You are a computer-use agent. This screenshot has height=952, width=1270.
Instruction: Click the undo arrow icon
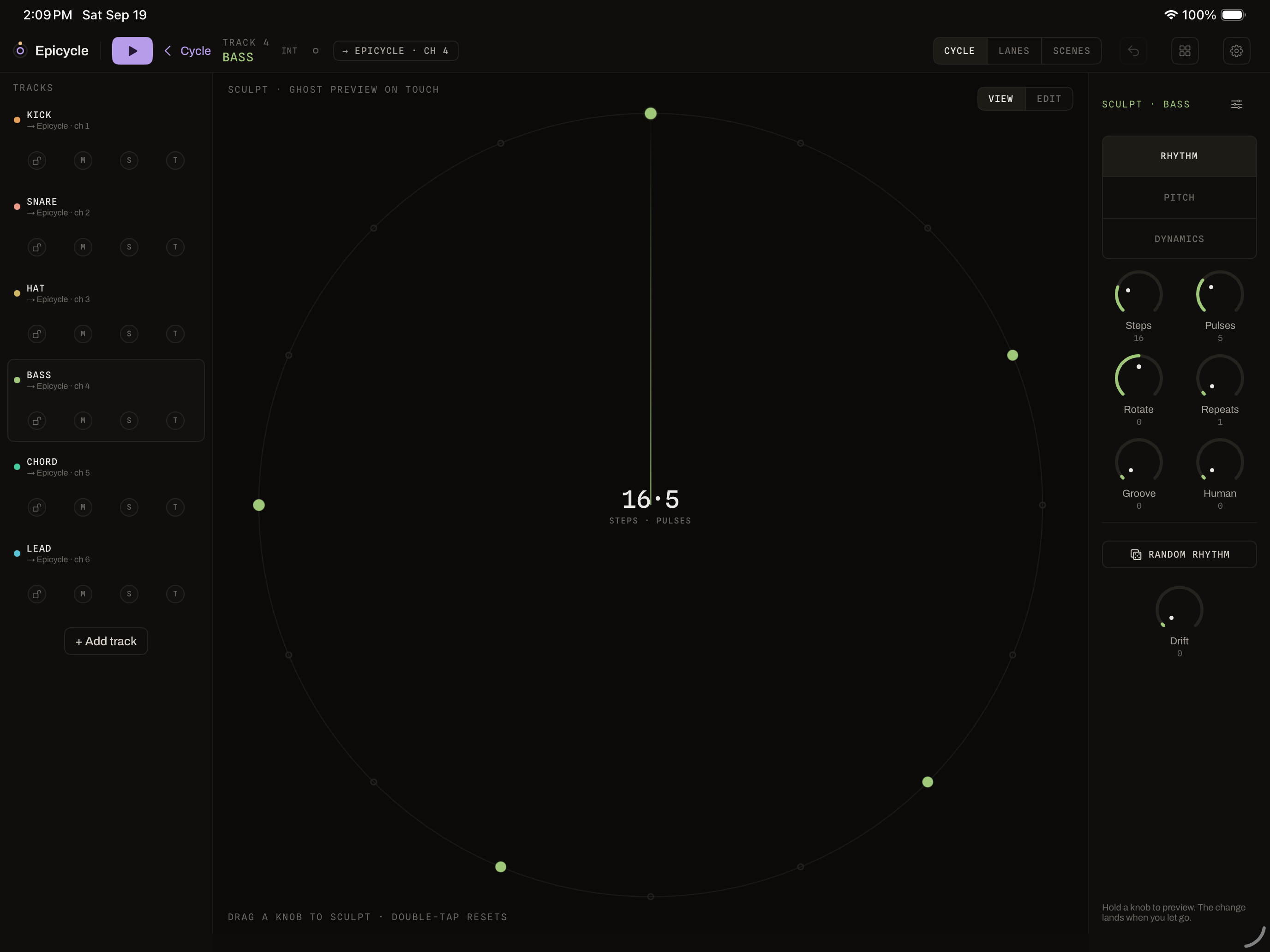pos(1133,50)
